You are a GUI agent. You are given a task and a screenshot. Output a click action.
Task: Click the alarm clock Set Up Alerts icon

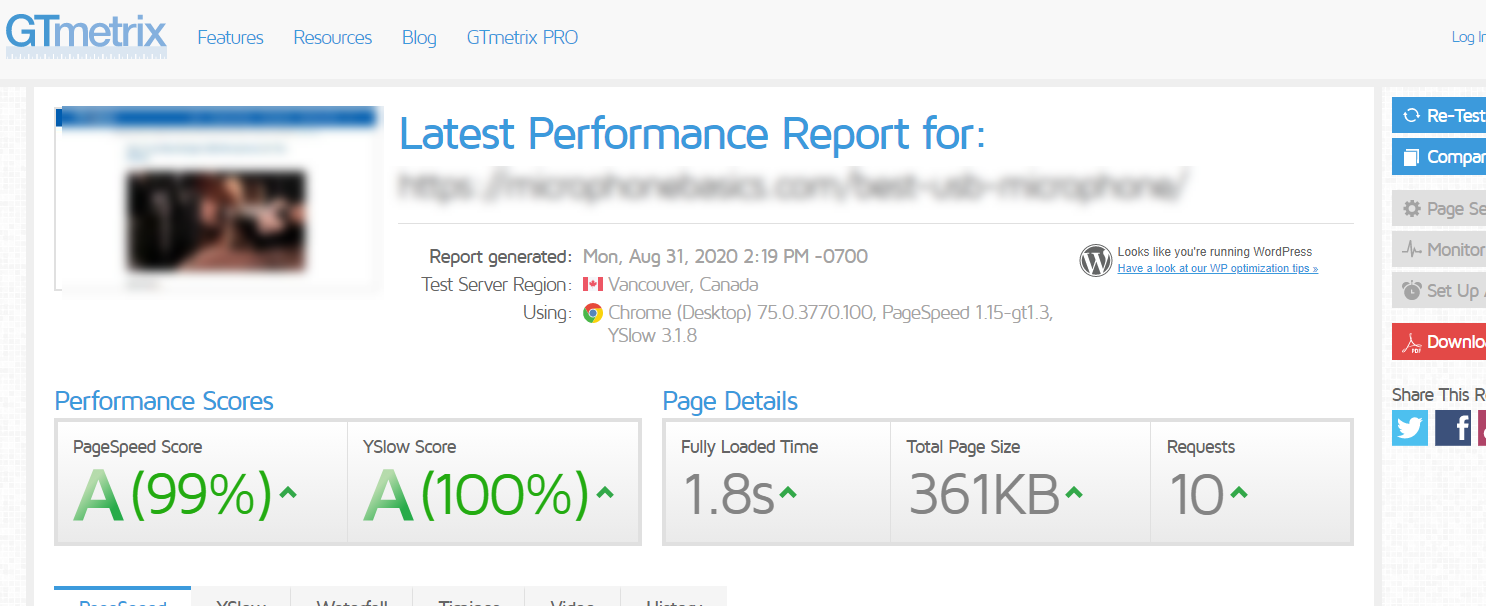(x=1411, y=290)
